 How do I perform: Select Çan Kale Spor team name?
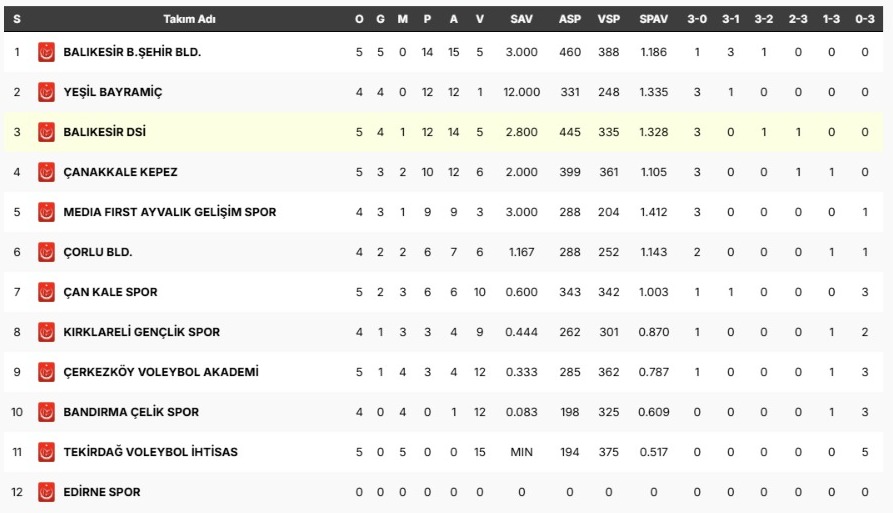click(x=110, y=292)
